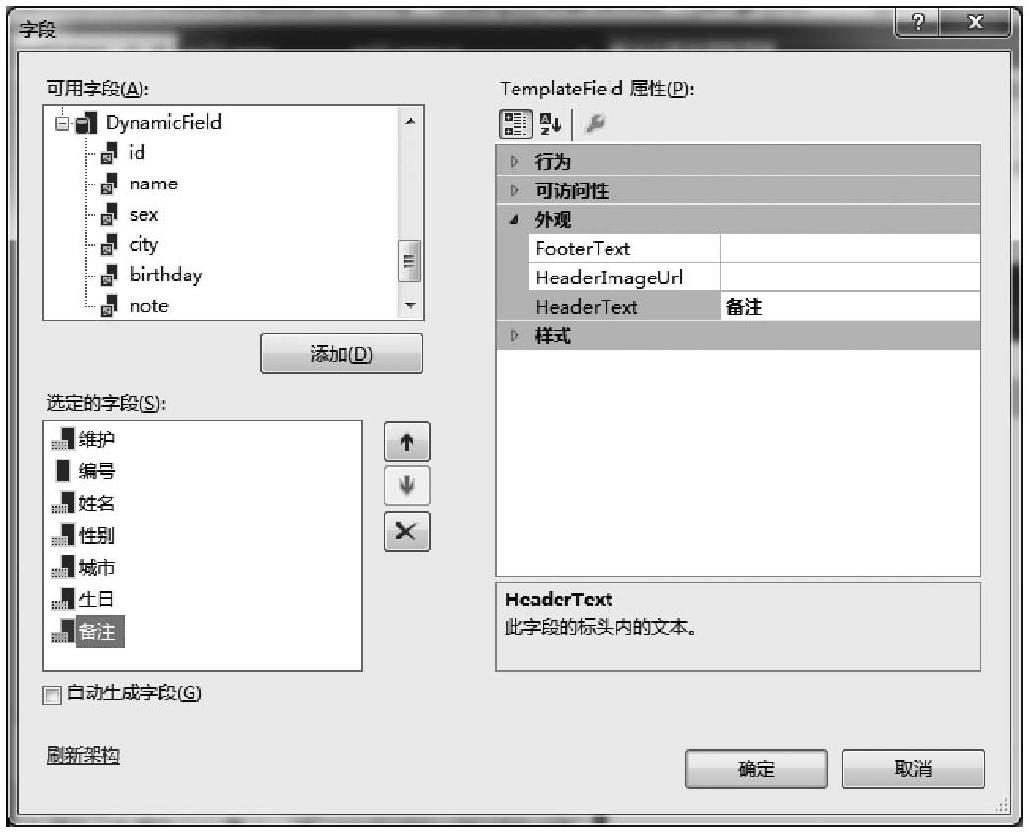
Task: Collapse the 外观 property category
Action: pos(514,220)
